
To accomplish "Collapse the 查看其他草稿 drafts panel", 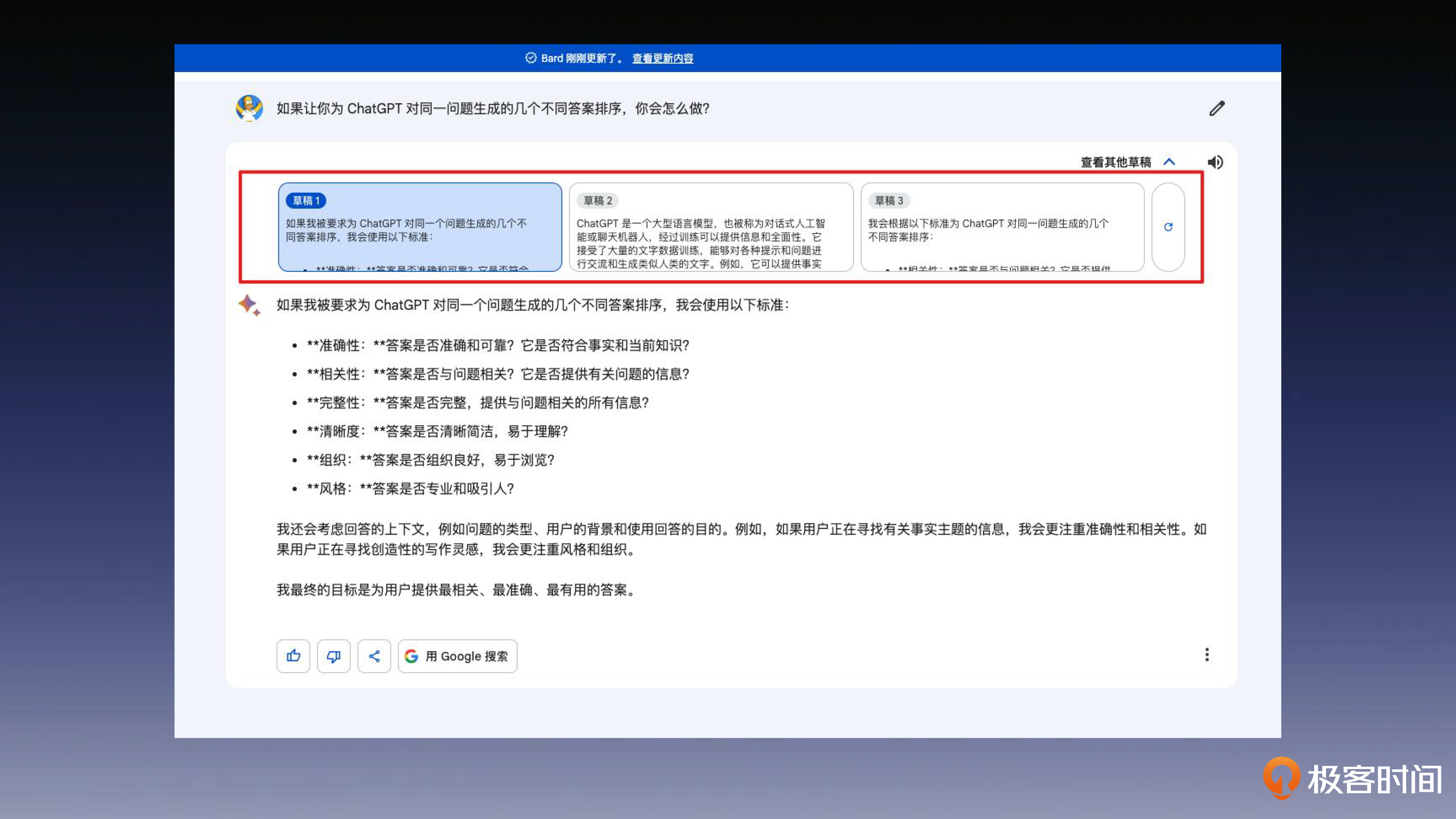I will (1115, 162).
